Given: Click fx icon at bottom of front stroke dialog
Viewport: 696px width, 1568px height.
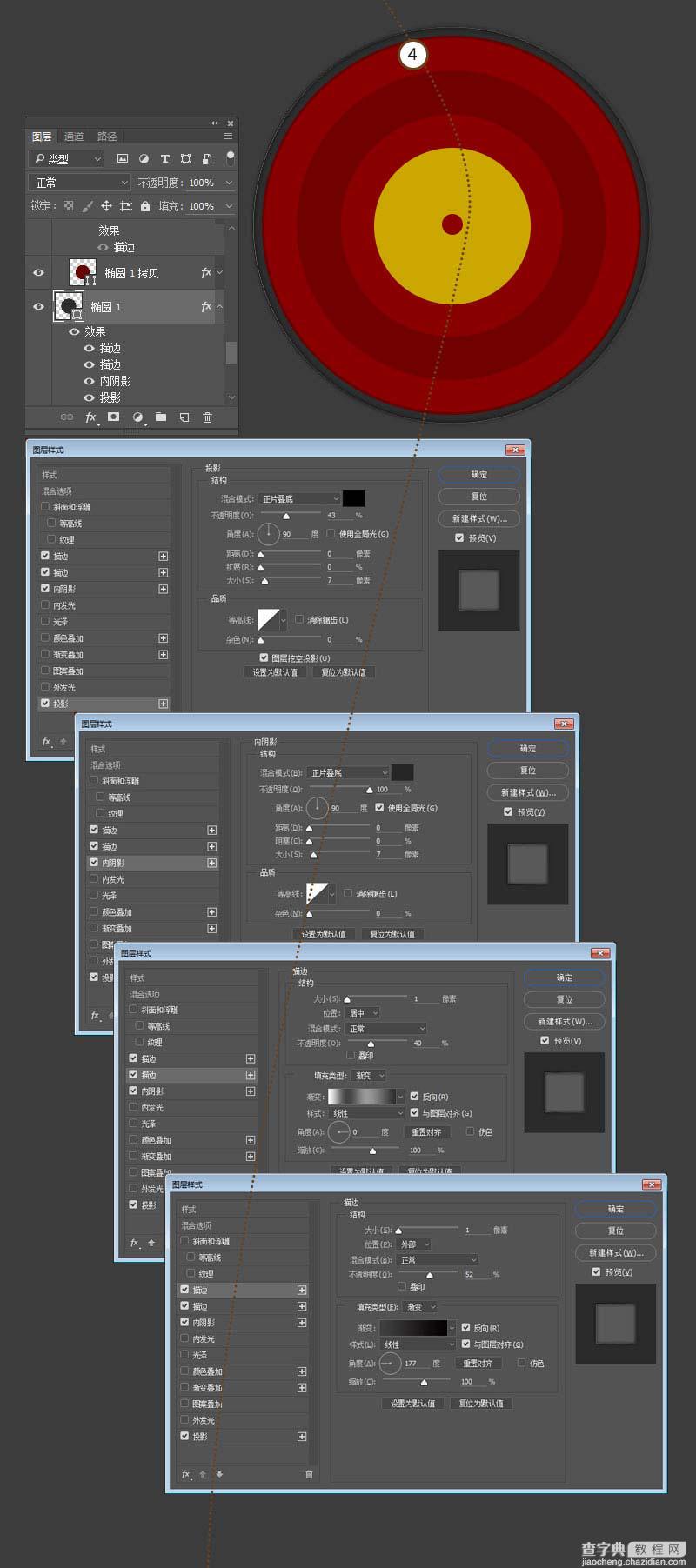Looking at the screenshot, I should pyautogui.click(x=185, y=1474).
